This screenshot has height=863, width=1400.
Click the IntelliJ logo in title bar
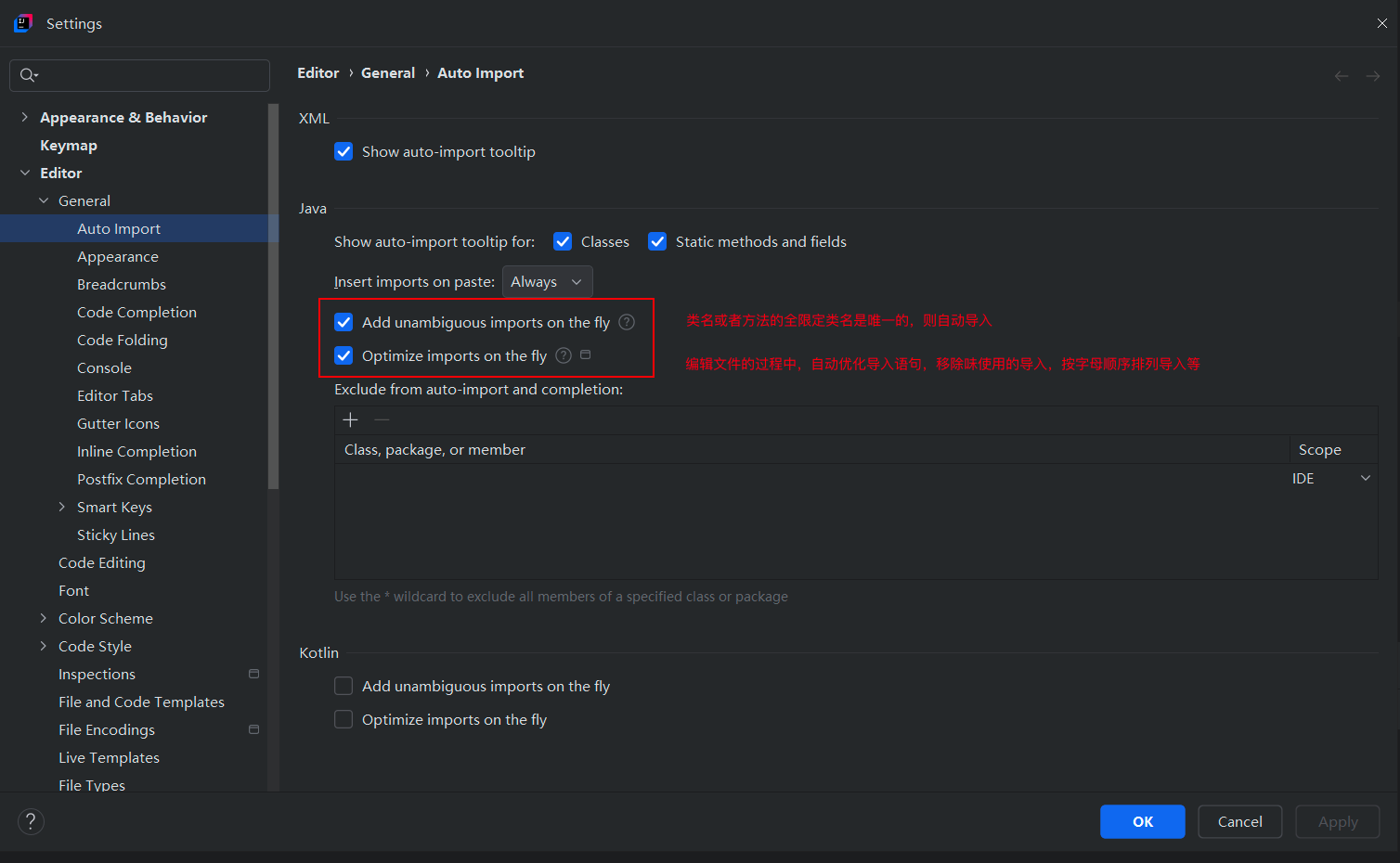point(23,23)
